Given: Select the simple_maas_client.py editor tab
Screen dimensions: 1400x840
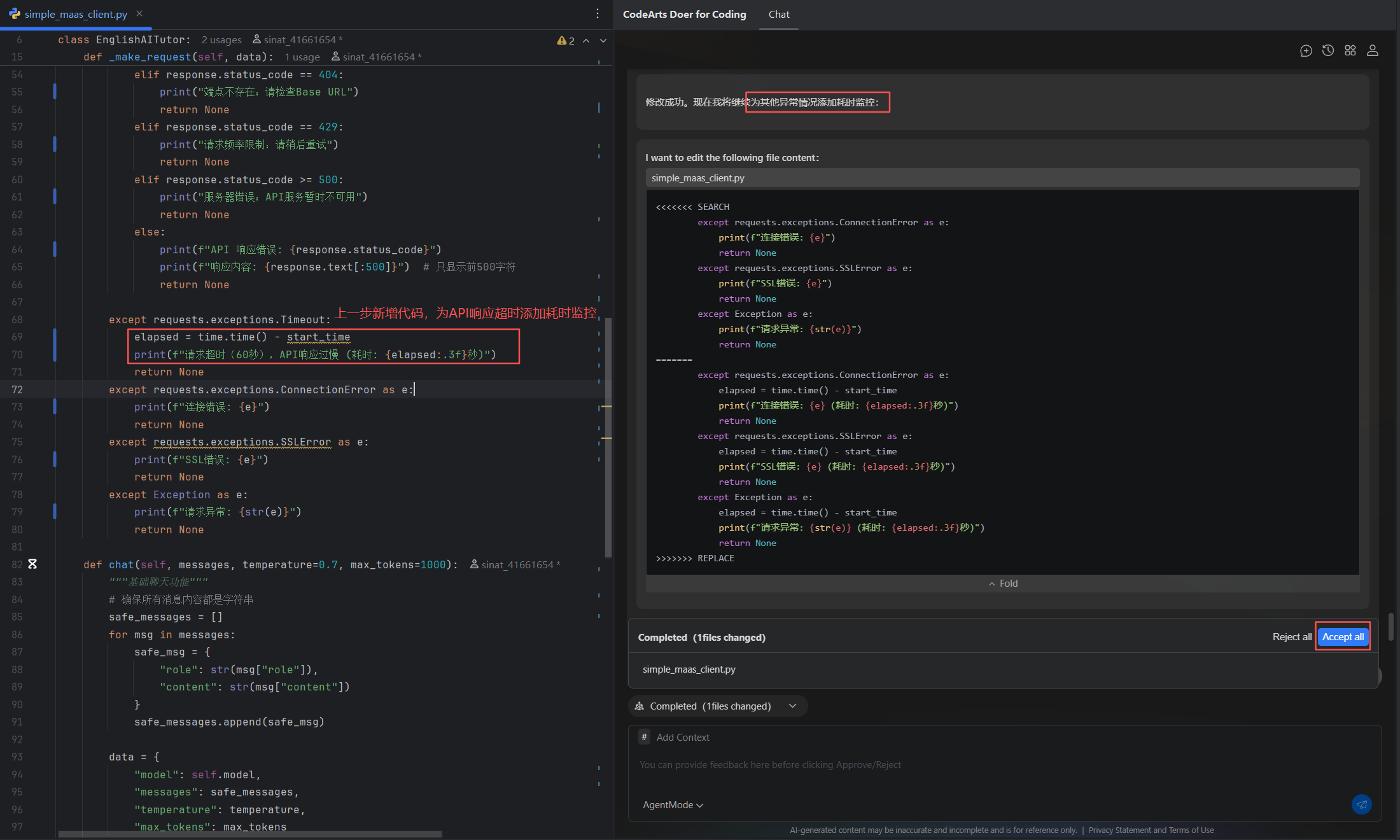Looking at the screenshot, I should (x=75, y=14).
